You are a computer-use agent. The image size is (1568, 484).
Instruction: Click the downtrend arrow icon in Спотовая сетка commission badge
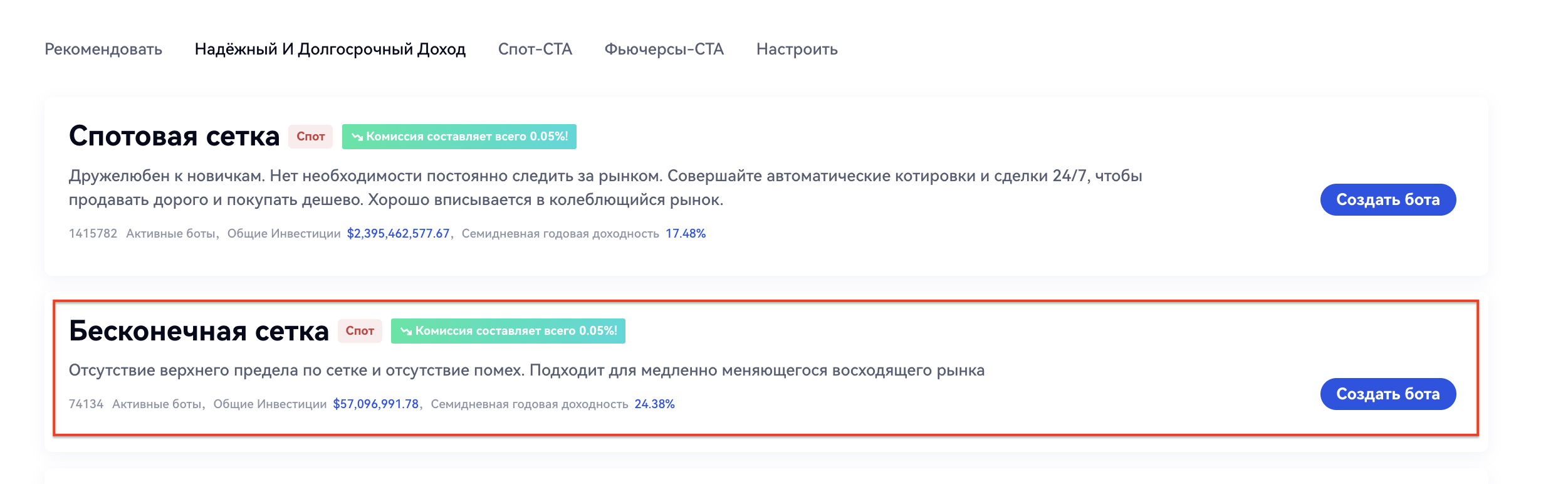pyautogui.click(x=357, y=137)
